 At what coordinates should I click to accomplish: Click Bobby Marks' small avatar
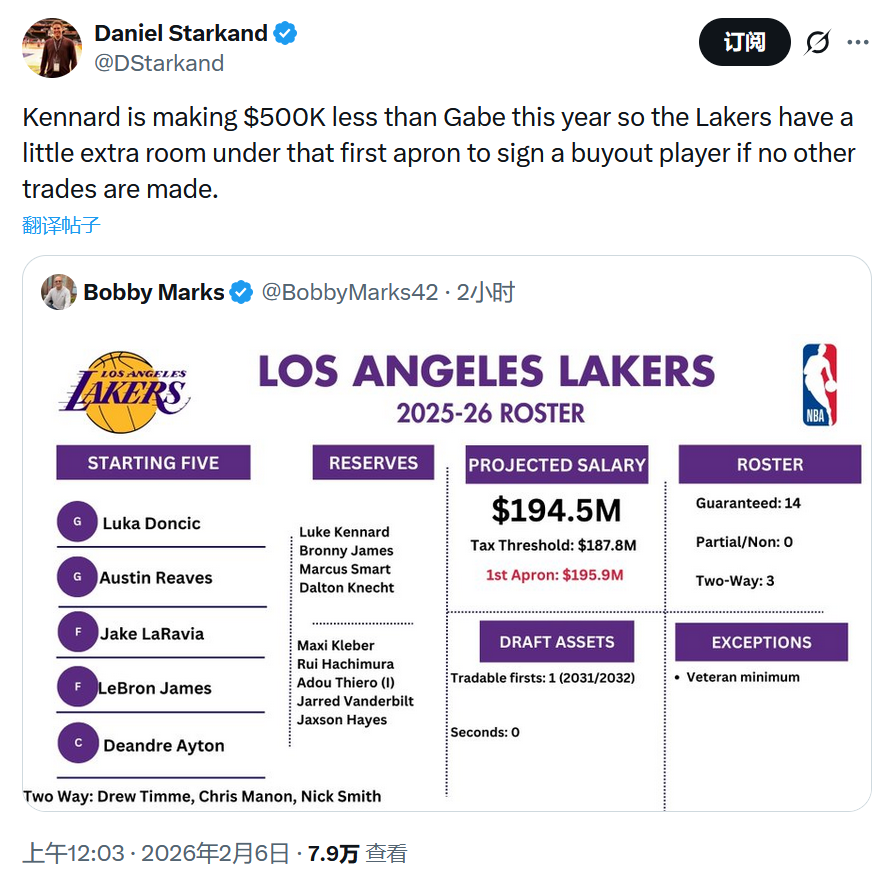click(59, 292)
